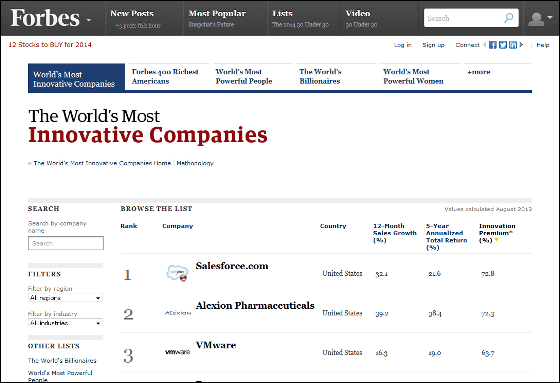Image resolution: width=560 pixels, height=383 pixels.
Task: Open the VMware company name
Action: click(x=216, y=345)
